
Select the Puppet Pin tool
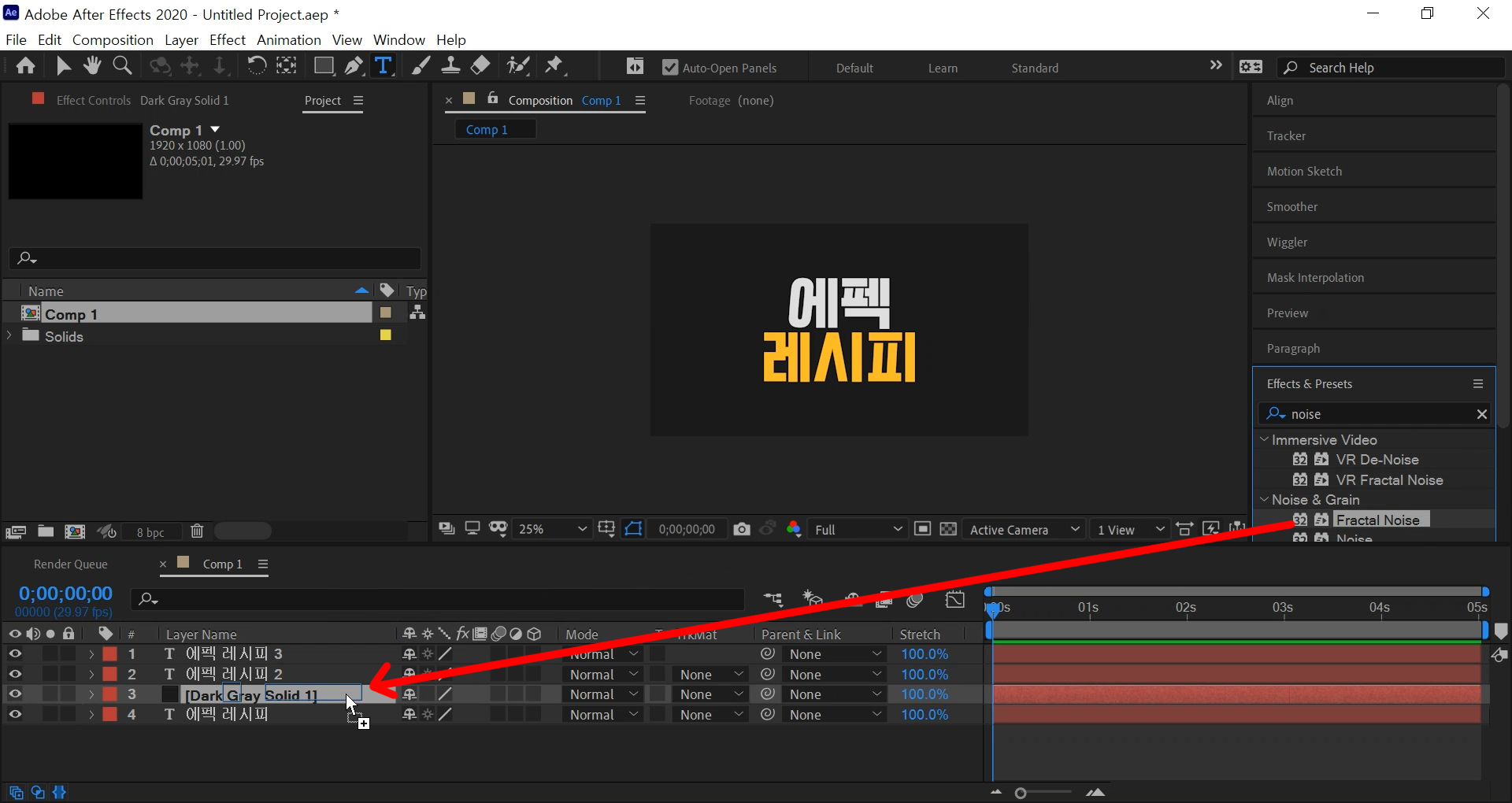click(554, 66)
